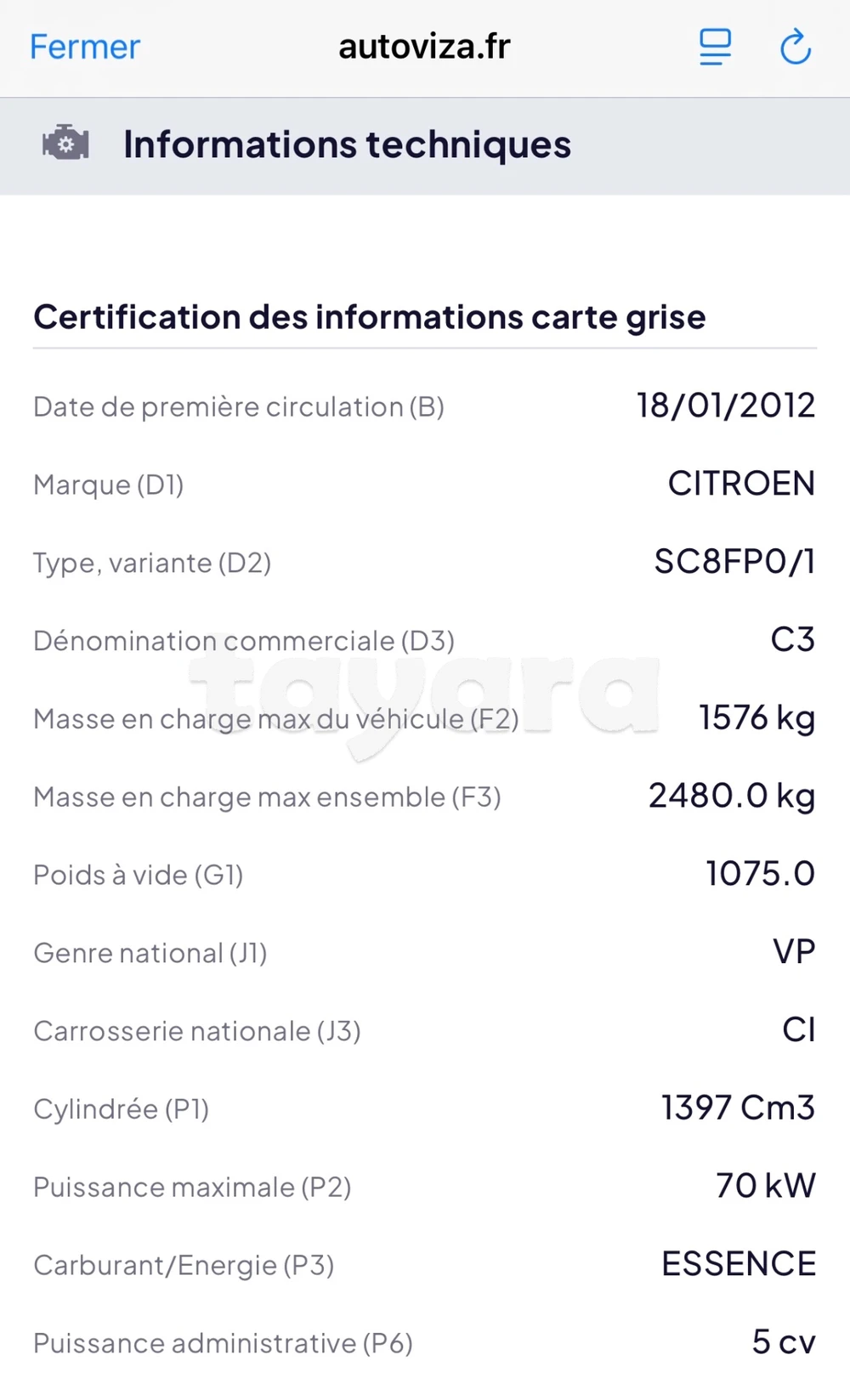Image resolution: width=850 pixels, height=1400 pixels.
Task: Tap the Carburant ESSENCE value
Action: (738, 1264)
